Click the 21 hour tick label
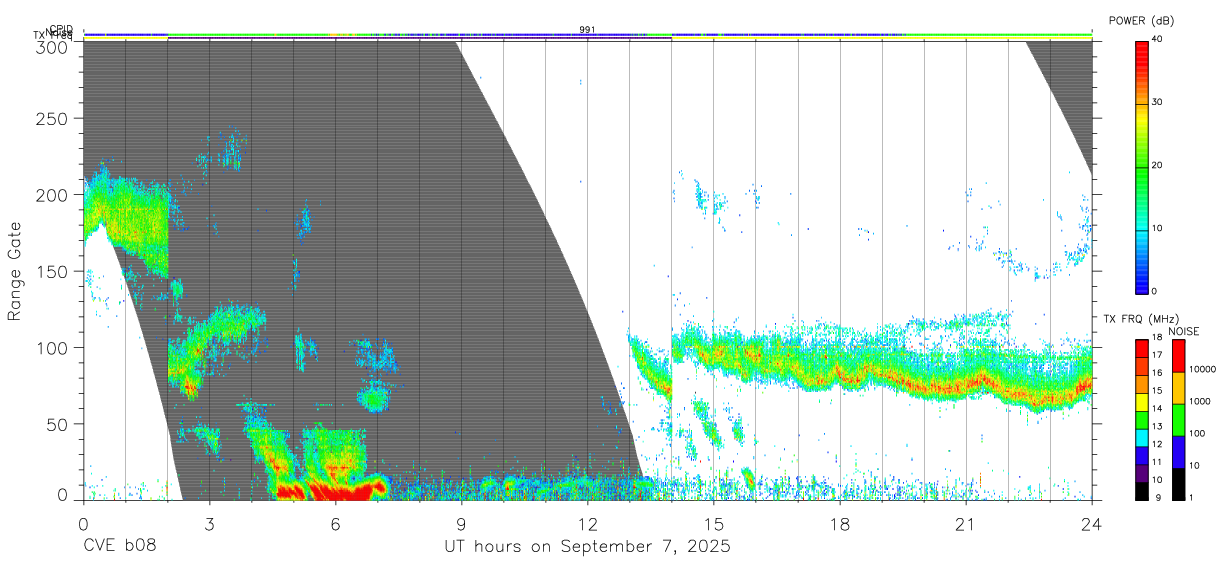This screenshot has width=1228, height=567. (x=966, y=525)
